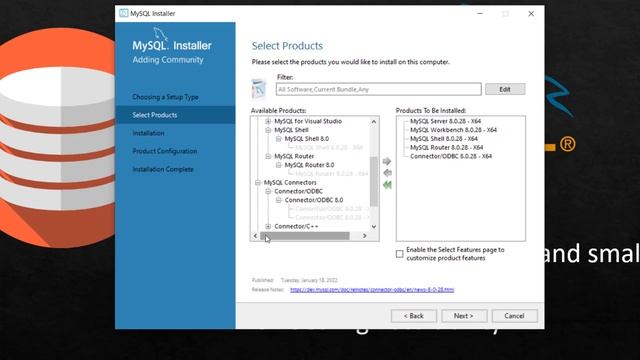Click the scroll left arrow in Available Products
Screen dimensions: 640x360
[256, 236]
